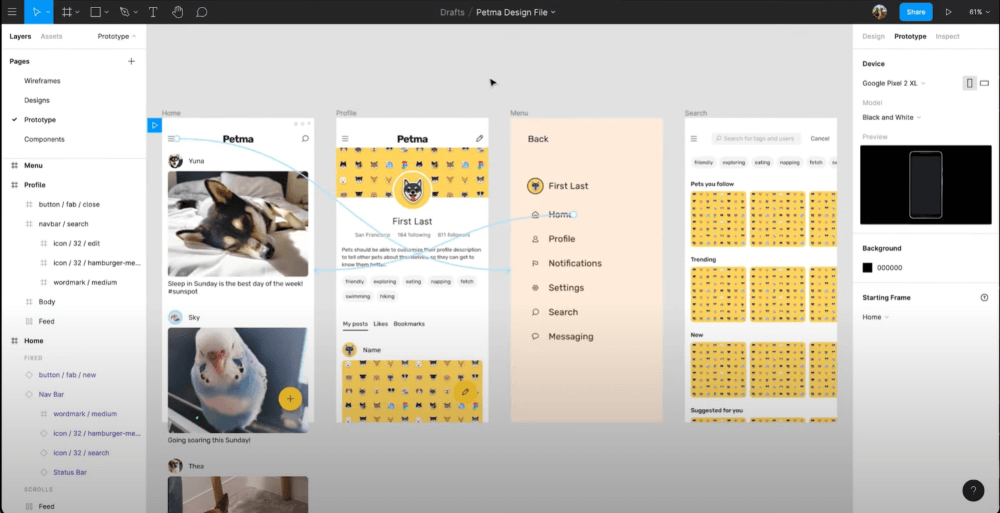This screenshot has height=513, width=1000.
Task: Switch to the Design tab
Action: click(873, 36)
